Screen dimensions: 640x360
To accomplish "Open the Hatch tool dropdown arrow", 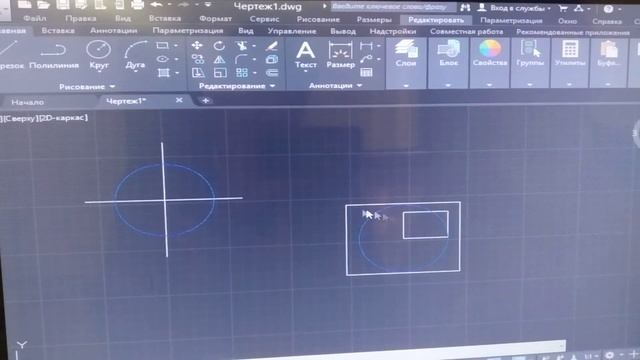I will (x=177, y=73).
